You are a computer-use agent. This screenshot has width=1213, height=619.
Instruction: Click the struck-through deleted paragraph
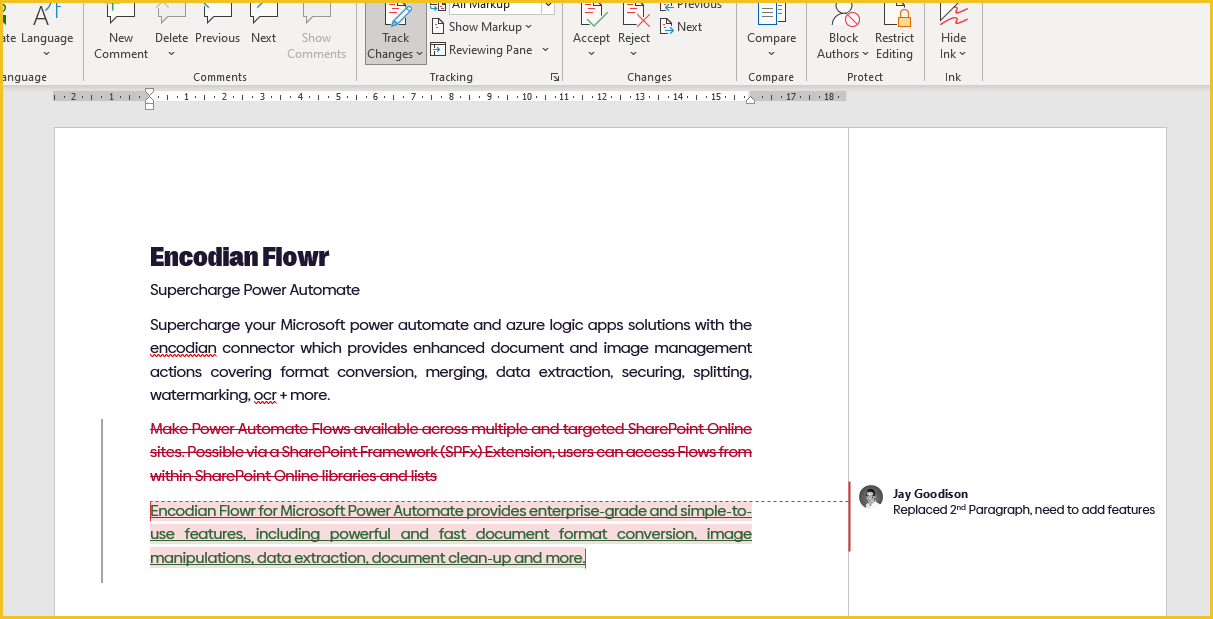(451, 452)
